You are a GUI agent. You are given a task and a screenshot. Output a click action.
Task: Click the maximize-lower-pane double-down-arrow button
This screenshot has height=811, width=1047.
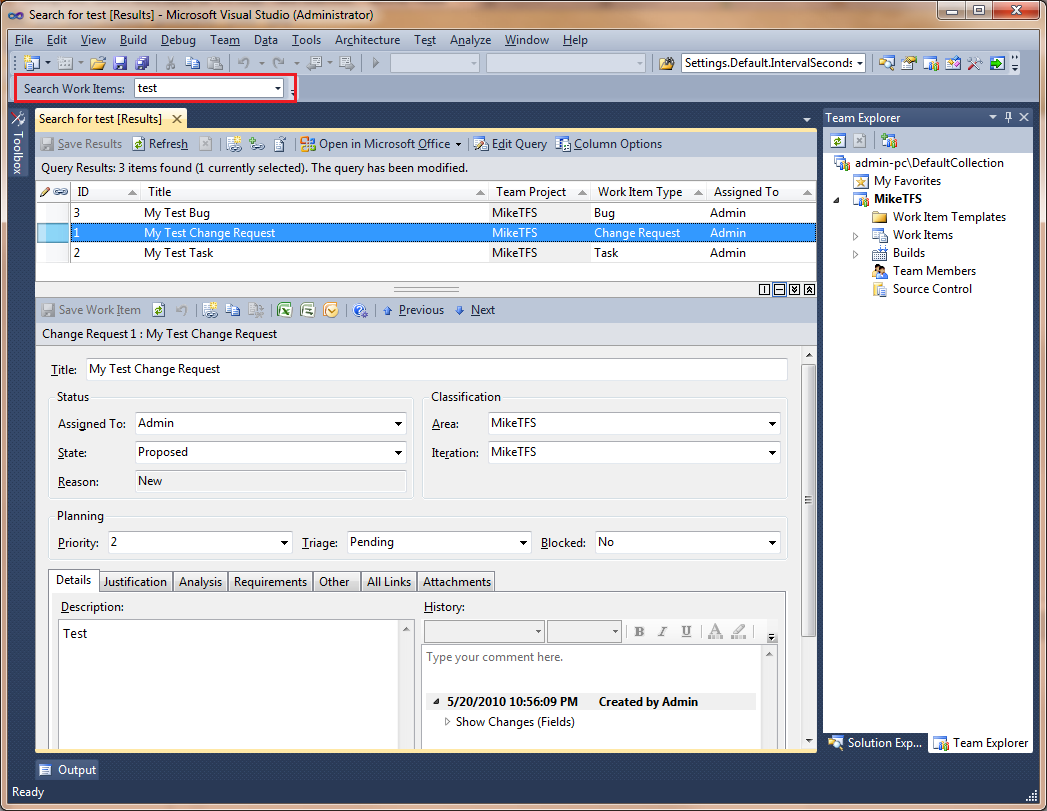pyautogui.click(x=794, y=290)
